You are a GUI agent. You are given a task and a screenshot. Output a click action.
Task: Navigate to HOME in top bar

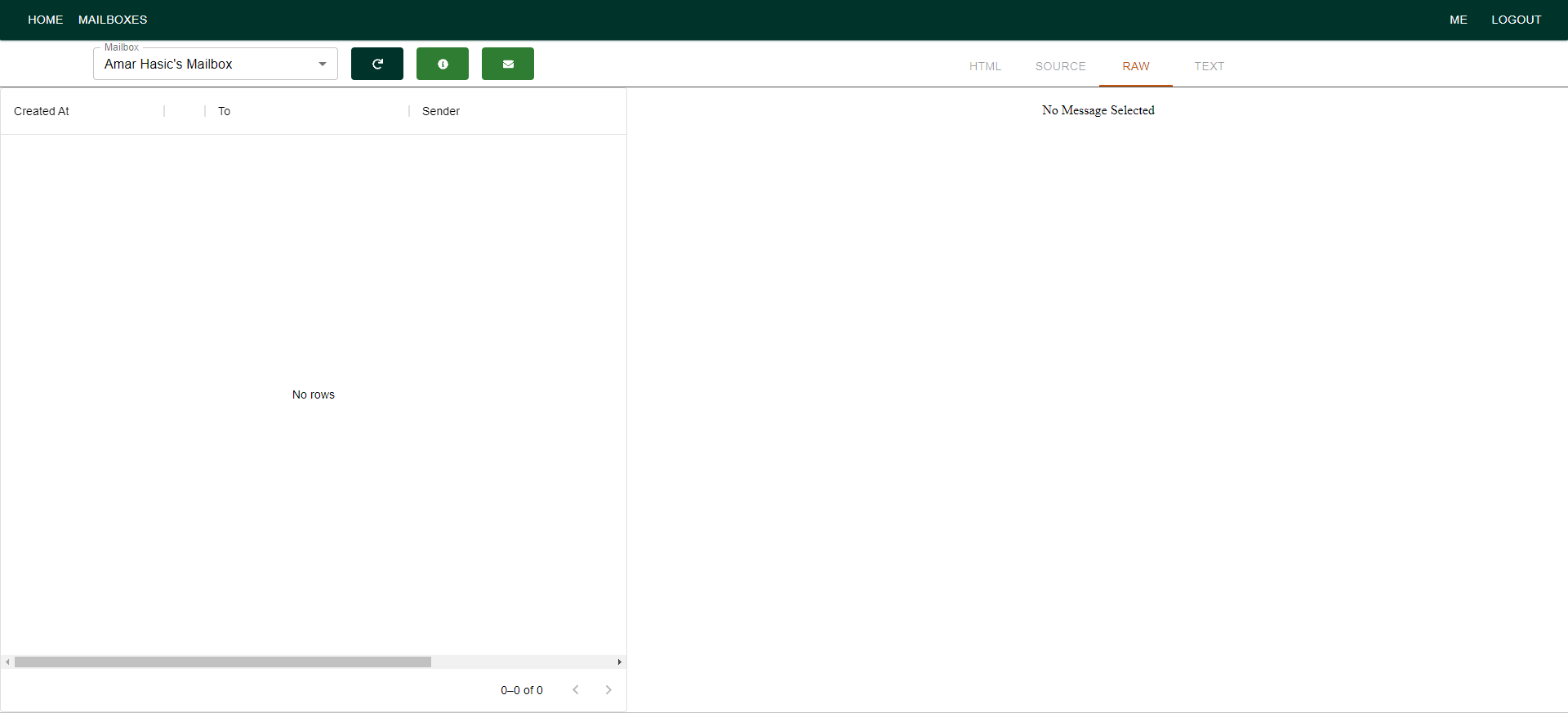pyautogui.click(x=46, y=20)
